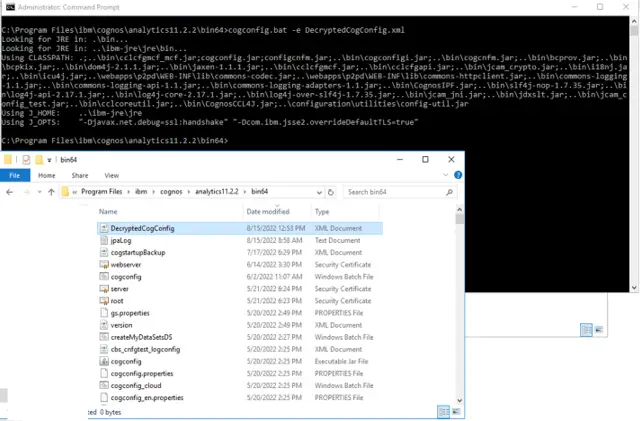
Task: Open the View ribbon tab
Action: click(x=111, y=175)
